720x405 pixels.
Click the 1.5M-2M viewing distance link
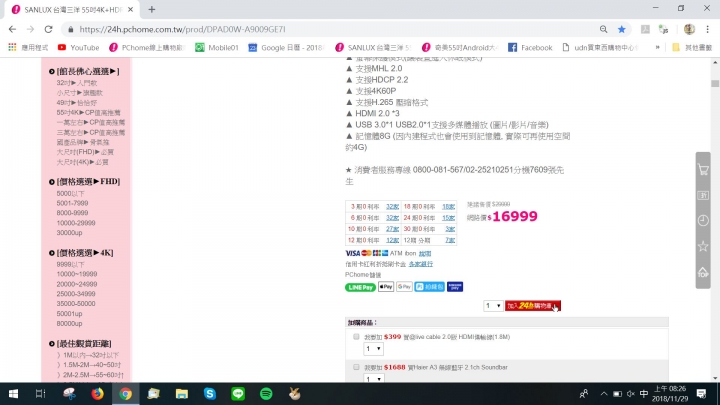coord(89,365)
